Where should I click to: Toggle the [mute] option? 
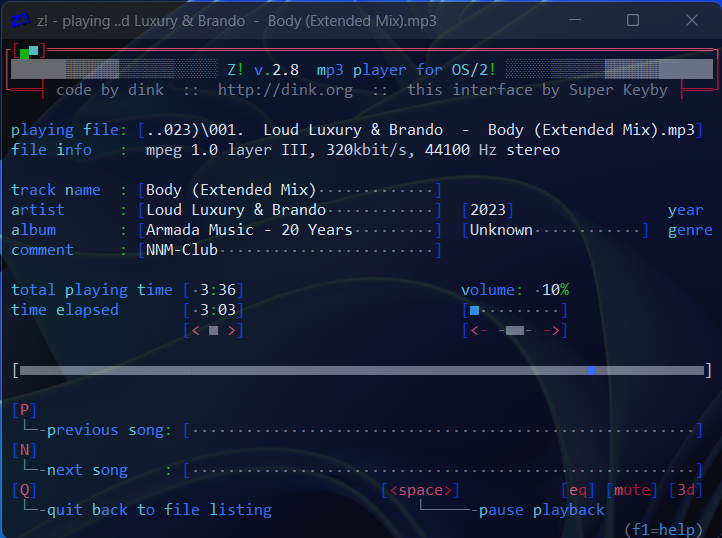click(x=632, y=490)
